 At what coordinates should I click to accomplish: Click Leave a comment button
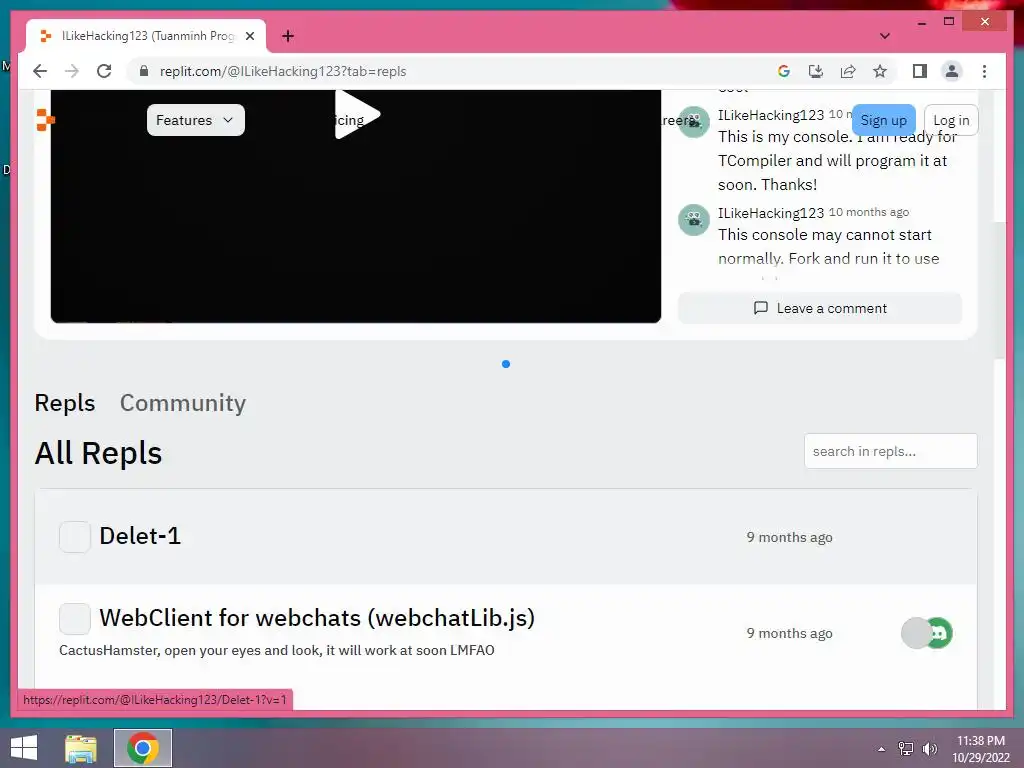pyautogui.click(x=820, y=308)
